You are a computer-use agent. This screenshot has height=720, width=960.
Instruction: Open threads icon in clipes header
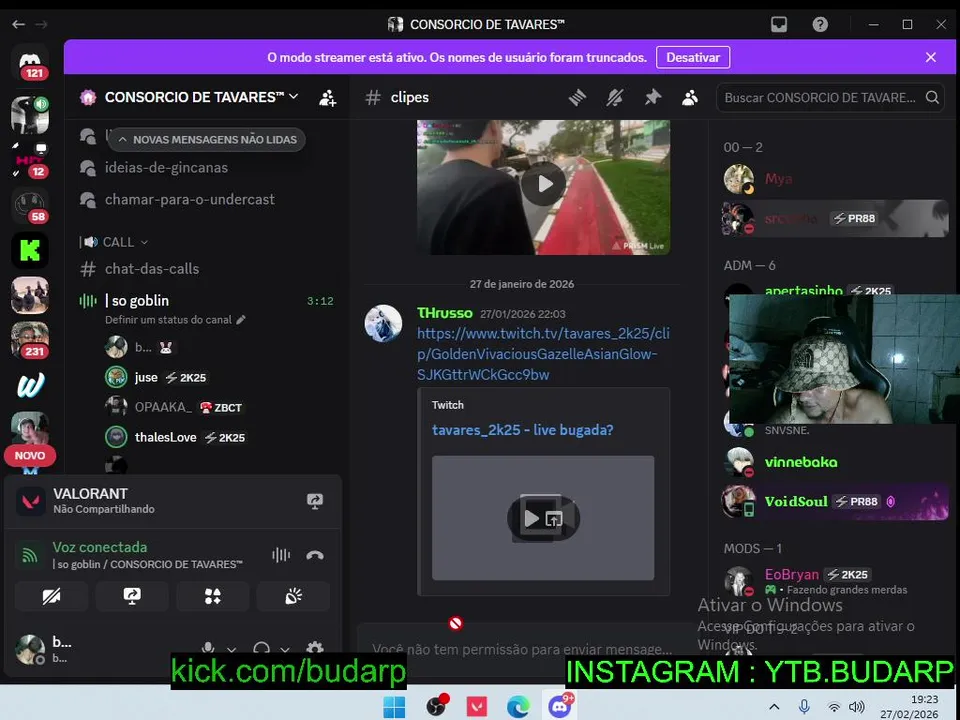577,97
